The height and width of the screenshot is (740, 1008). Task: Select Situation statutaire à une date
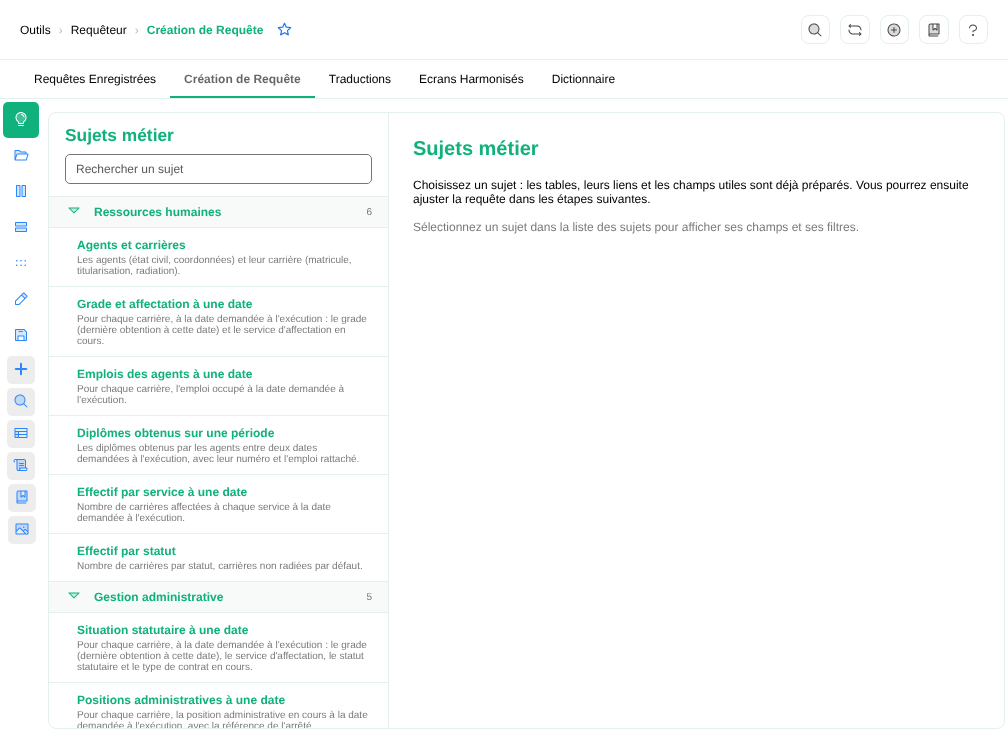pos(219,648)
